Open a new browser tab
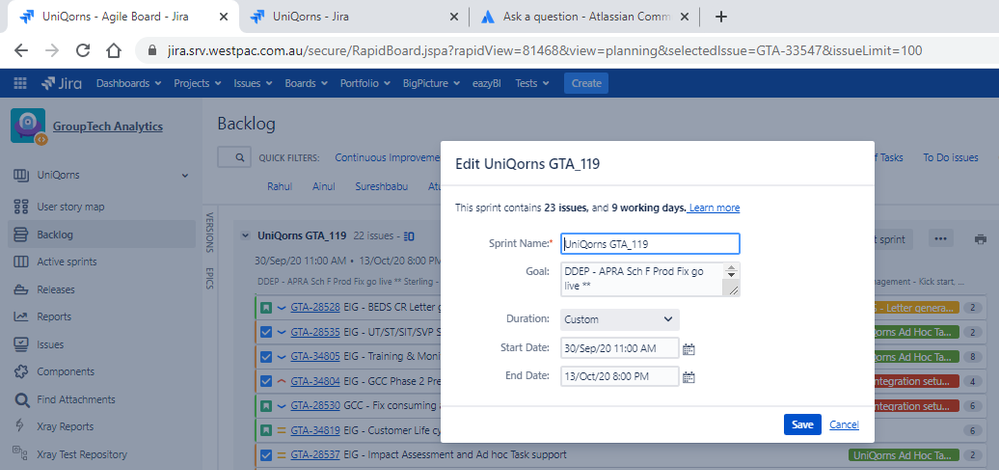This screenshot has height=470, width=999. coord(721,17)
